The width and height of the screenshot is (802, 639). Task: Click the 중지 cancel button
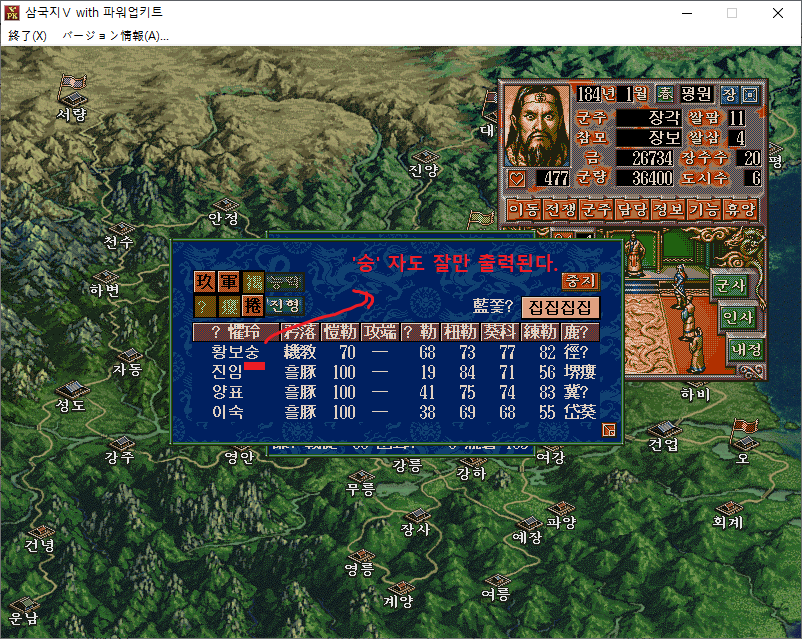581,280
